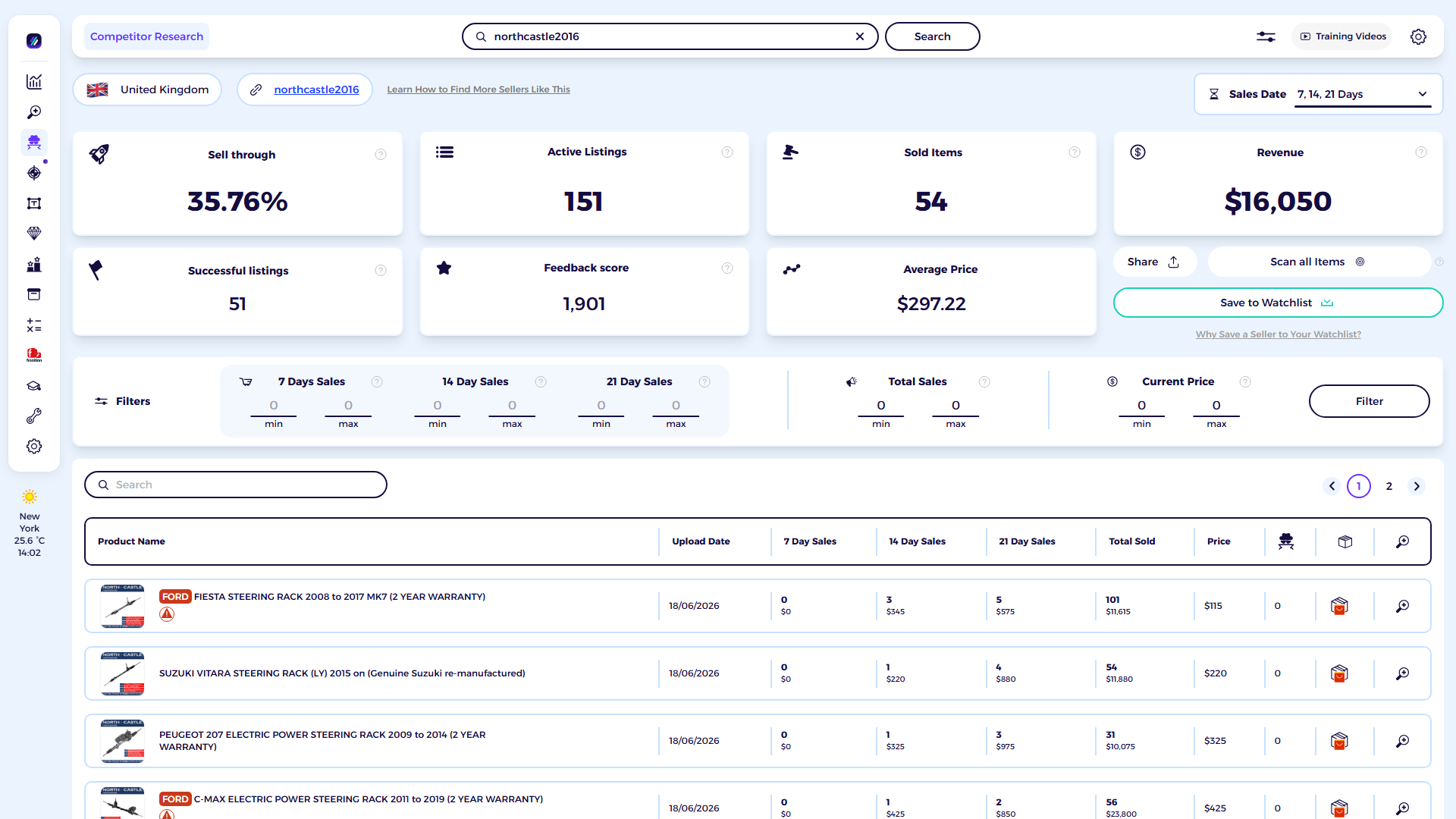Click Total Sales min field
This screenshot has width=1456, height=819.
pyautogui.click(x=881, y=406)
